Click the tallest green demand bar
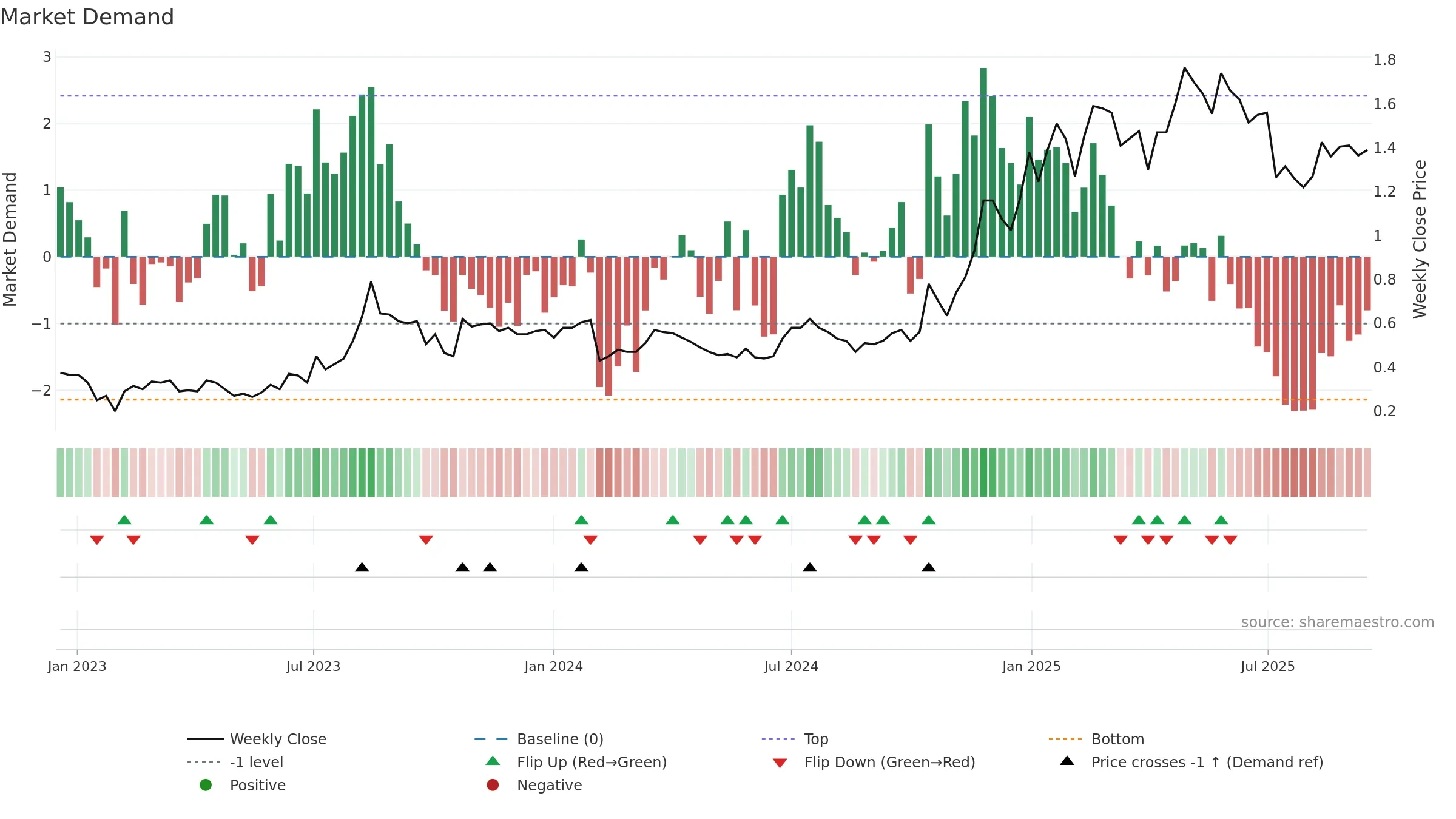The height and width of the screenshot is (819, 1456). [983, 162]
